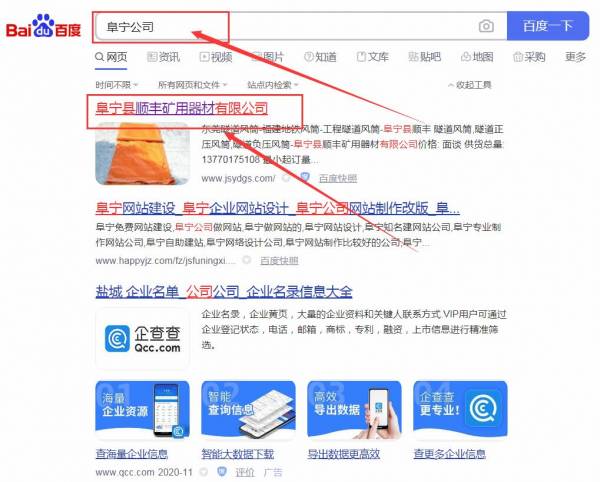Screen dimensions: 600x482
Task: Switch to the 地图 tab
Action: coord(477,57)
